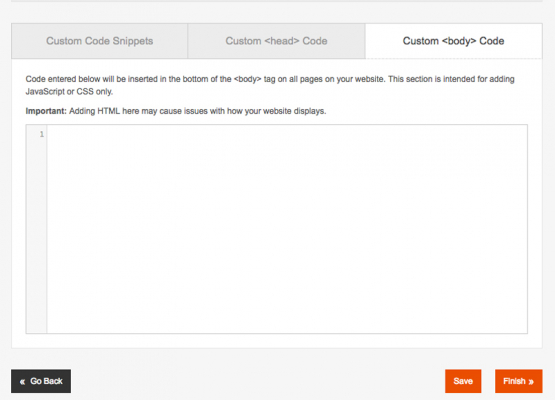
Task: Click the double right chevron on Finish
Action: point(531,382)
